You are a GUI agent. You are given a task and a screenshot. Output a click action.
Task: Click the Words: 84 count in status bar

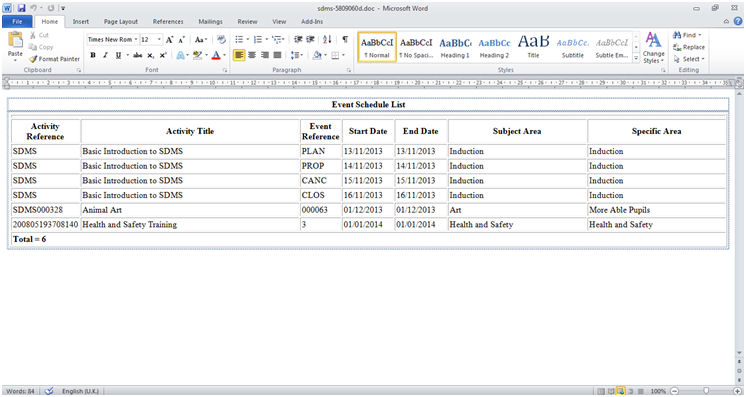20,391
